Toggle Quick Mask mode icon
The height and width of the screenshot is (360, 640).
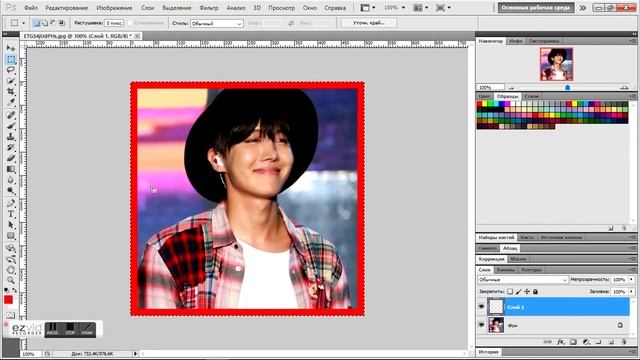pyautogui.click(x=11, y=315)
